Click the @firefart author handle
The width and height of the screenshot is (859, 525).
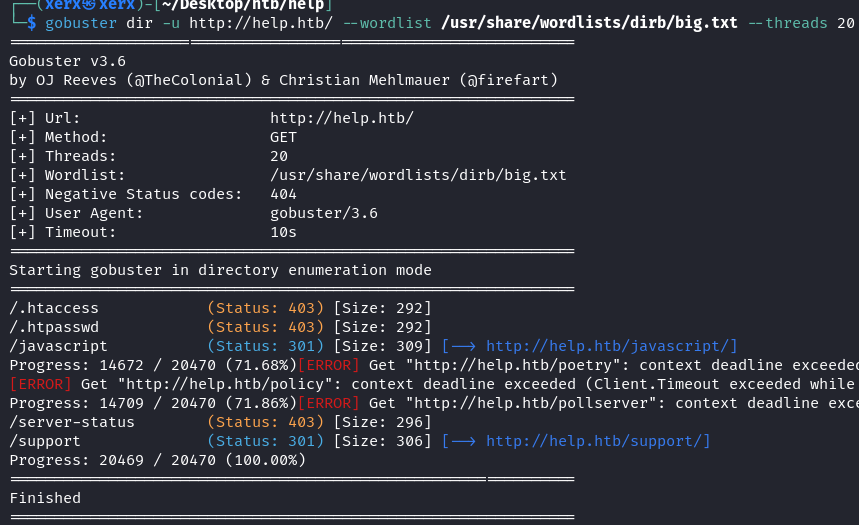tap(510, 80)
